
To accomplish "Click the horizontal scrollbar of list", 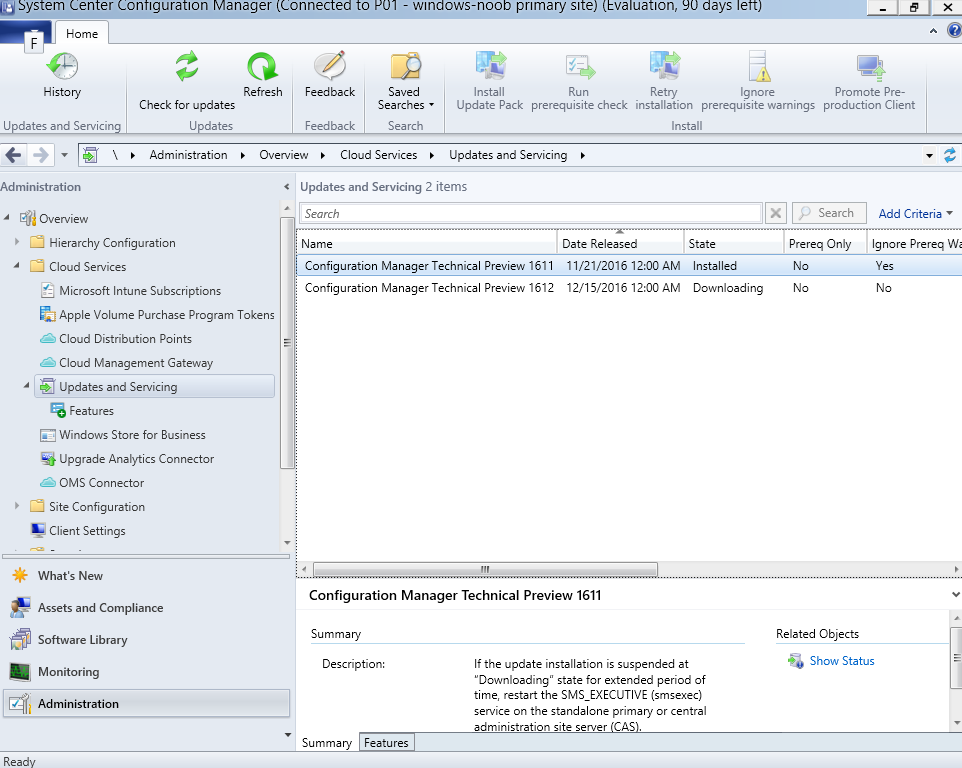I will (x=485, y=569).
